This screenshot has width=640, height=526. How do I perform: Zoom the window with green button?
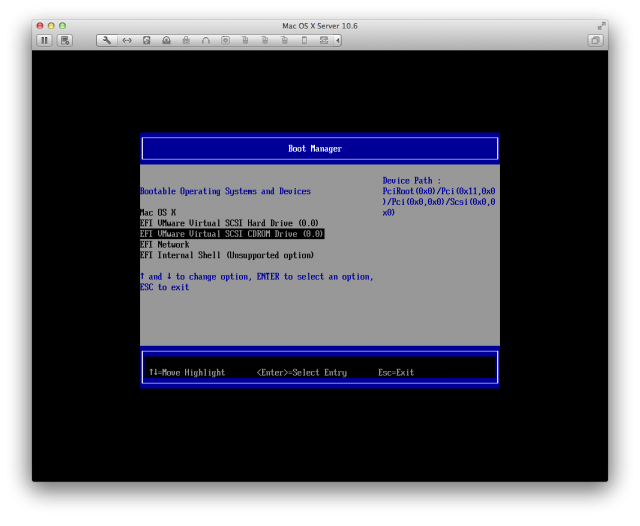pyautogui.click(x=62, y=26)
